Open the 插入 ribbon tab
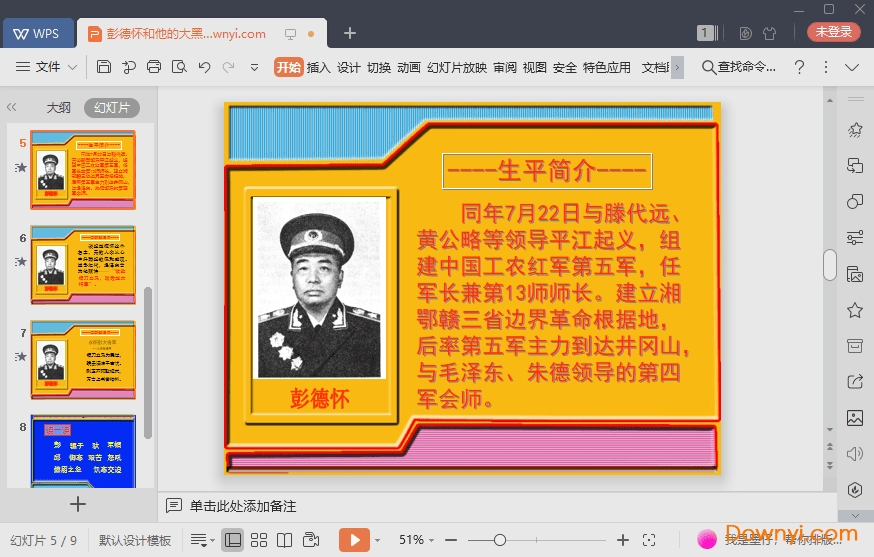This screenshot has height=557, width=874. [318, 67]
